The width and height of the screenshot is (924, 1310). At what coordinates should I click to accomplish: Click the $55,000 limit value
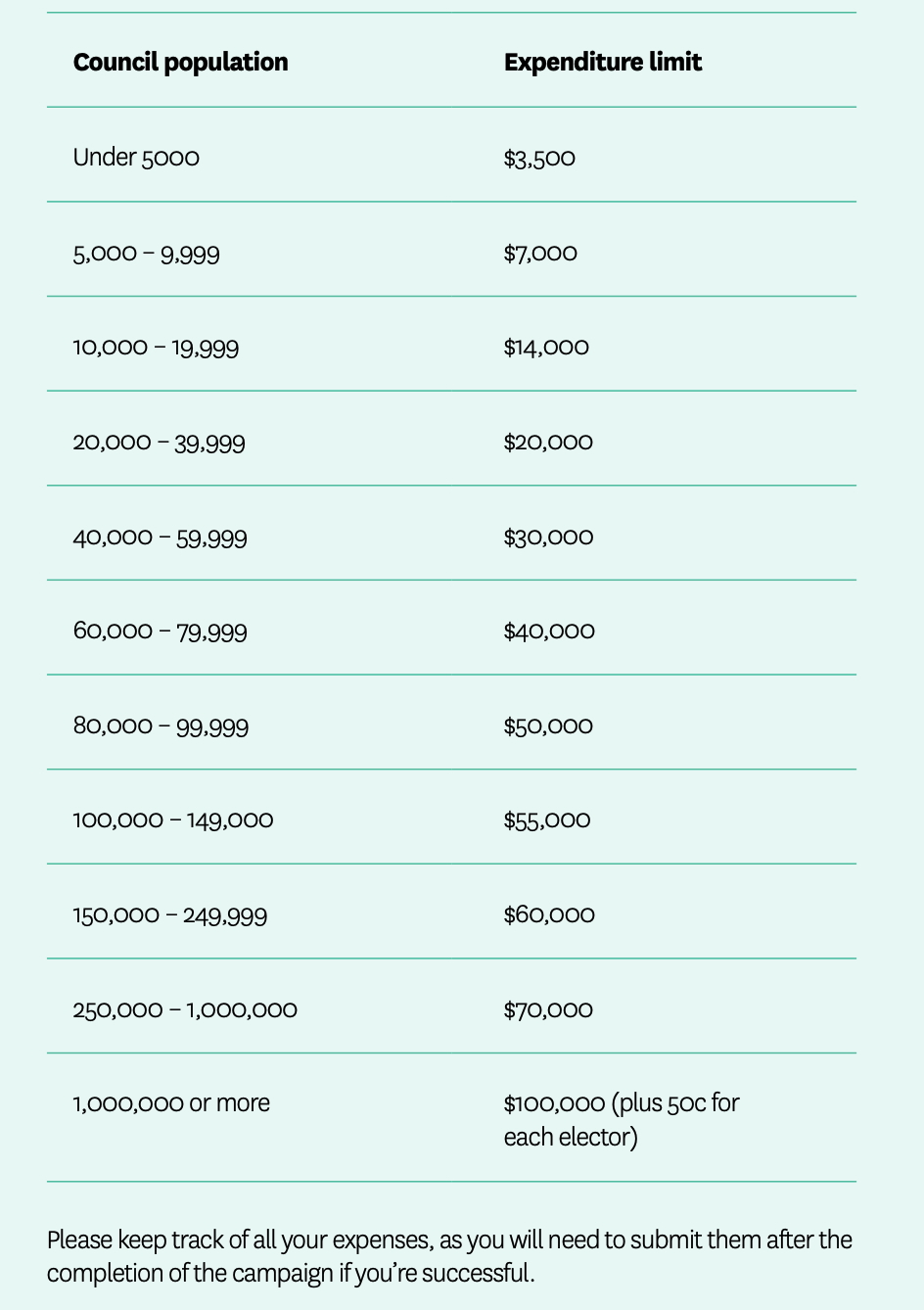(547, 819)
